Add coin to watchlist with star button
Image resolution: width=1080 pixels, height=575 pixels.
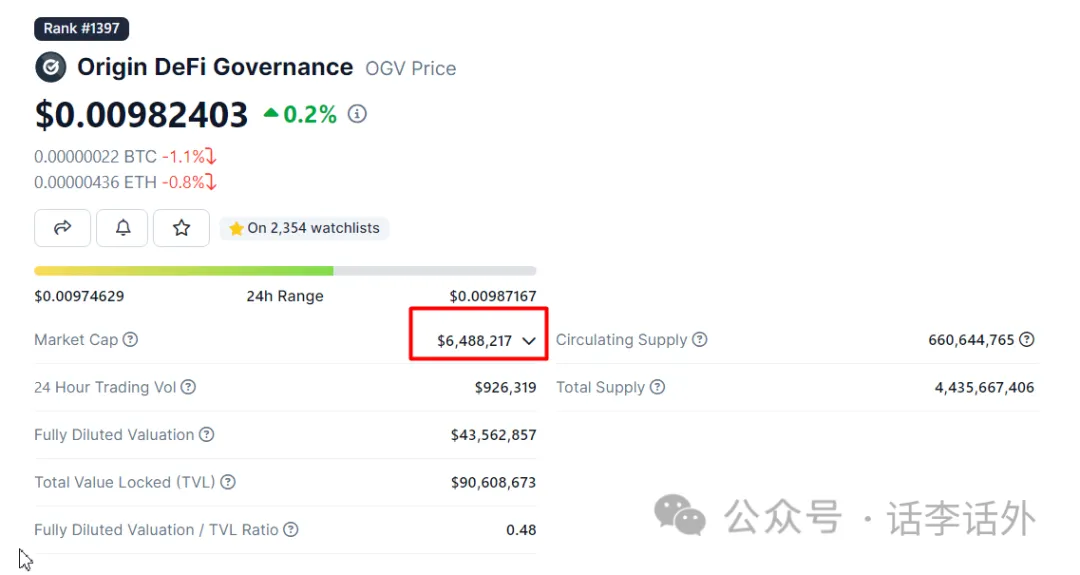pyautogui.click(x=181, y=228)
